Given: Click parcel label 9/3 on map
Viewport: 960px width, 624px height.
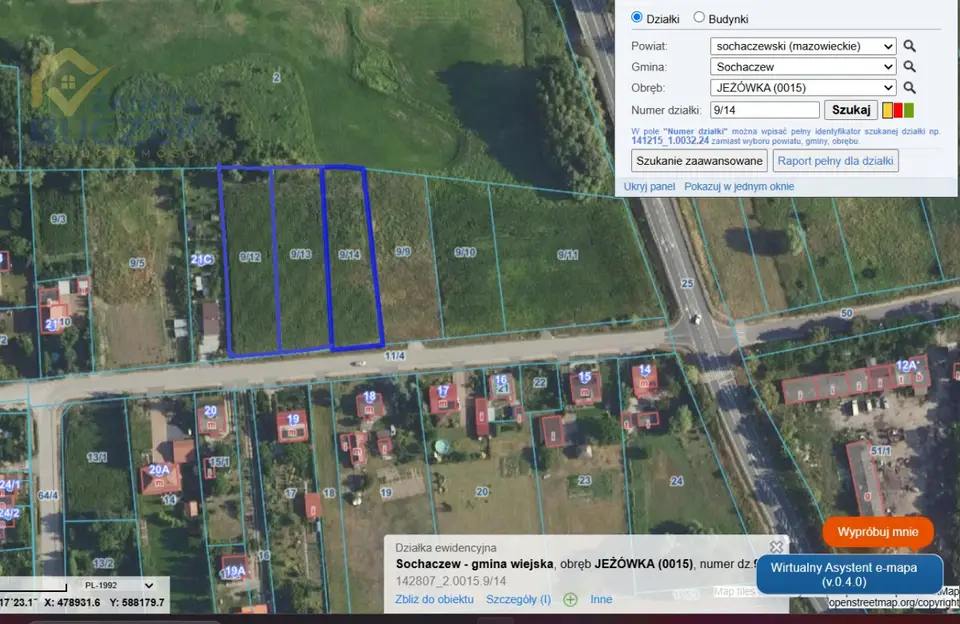Looking at the screenshot, I should 59,219.
